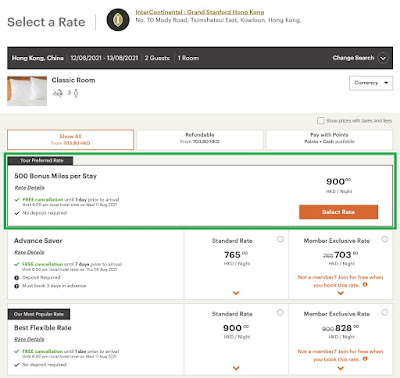The width and height of the screenshot is (400, 378).
Task: Expand Best Flexible Standard Rate chevron
Action: (x=236, y=368)
